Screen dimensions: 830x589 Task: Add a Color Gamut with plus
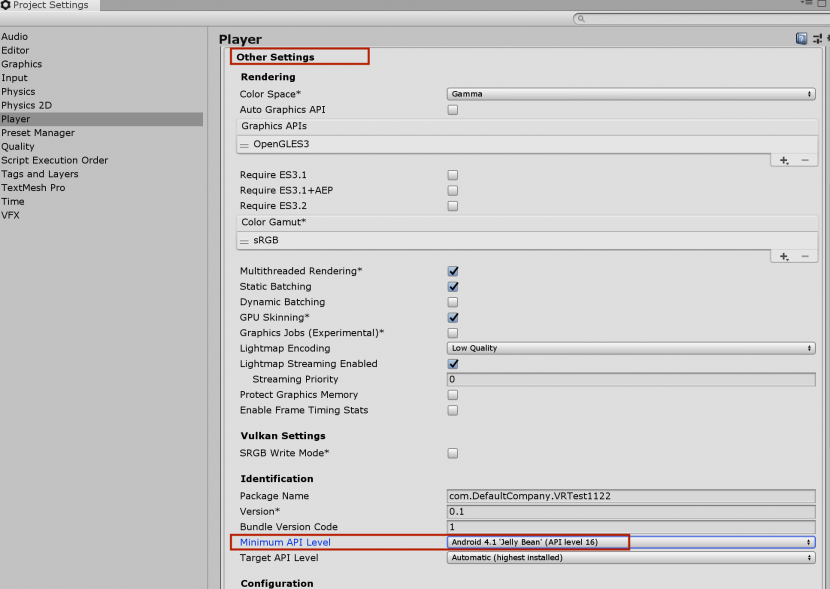click(784, 256)
